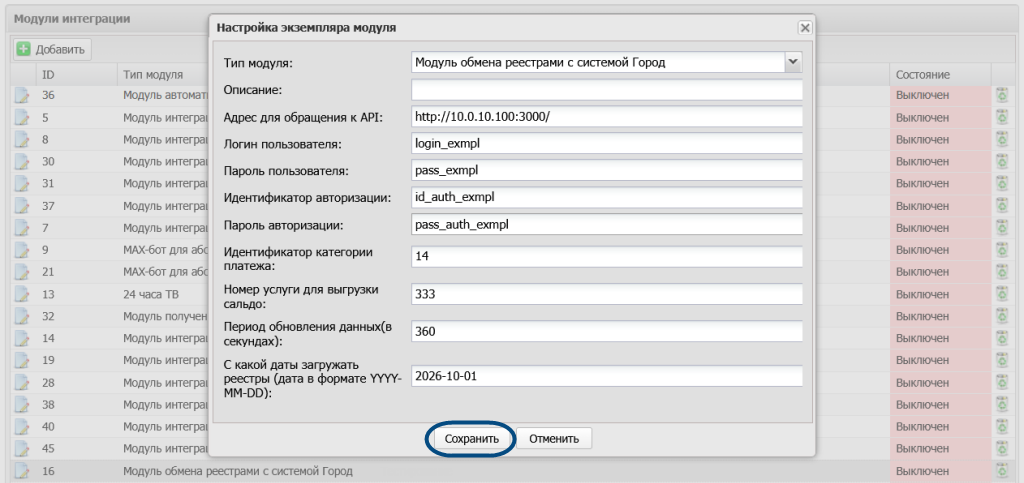
Task: Edit icon for row ID 16 Город module
Action: [x=23, y=471]
